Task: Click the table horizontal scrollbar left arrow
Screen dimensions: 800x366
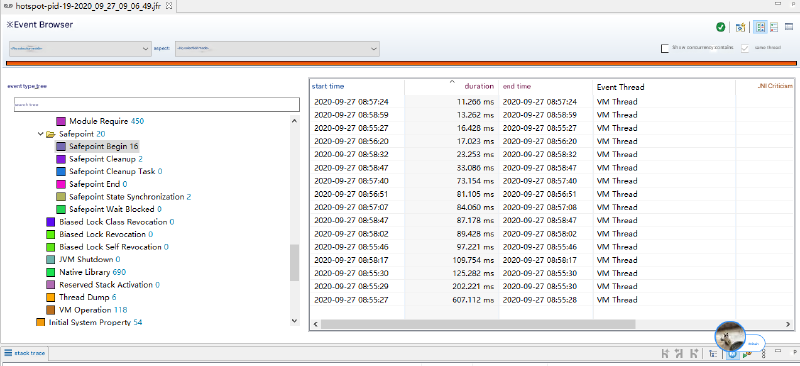Action: click(315, 324)
